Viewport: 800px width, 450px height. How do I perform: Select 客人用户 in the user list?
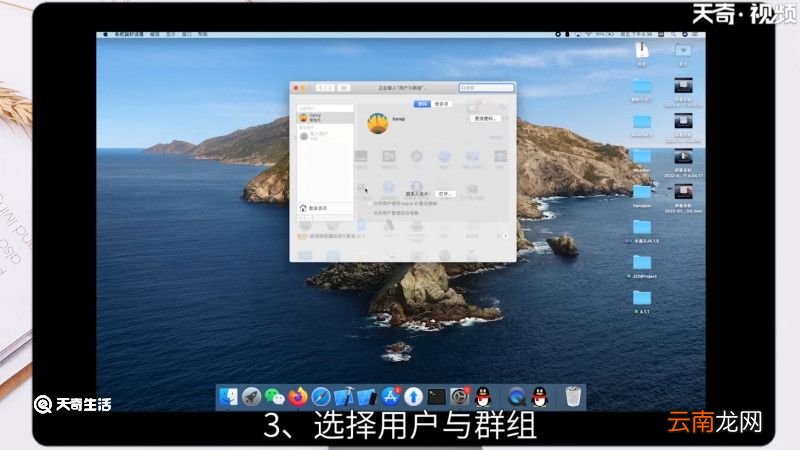click(325, 136)
